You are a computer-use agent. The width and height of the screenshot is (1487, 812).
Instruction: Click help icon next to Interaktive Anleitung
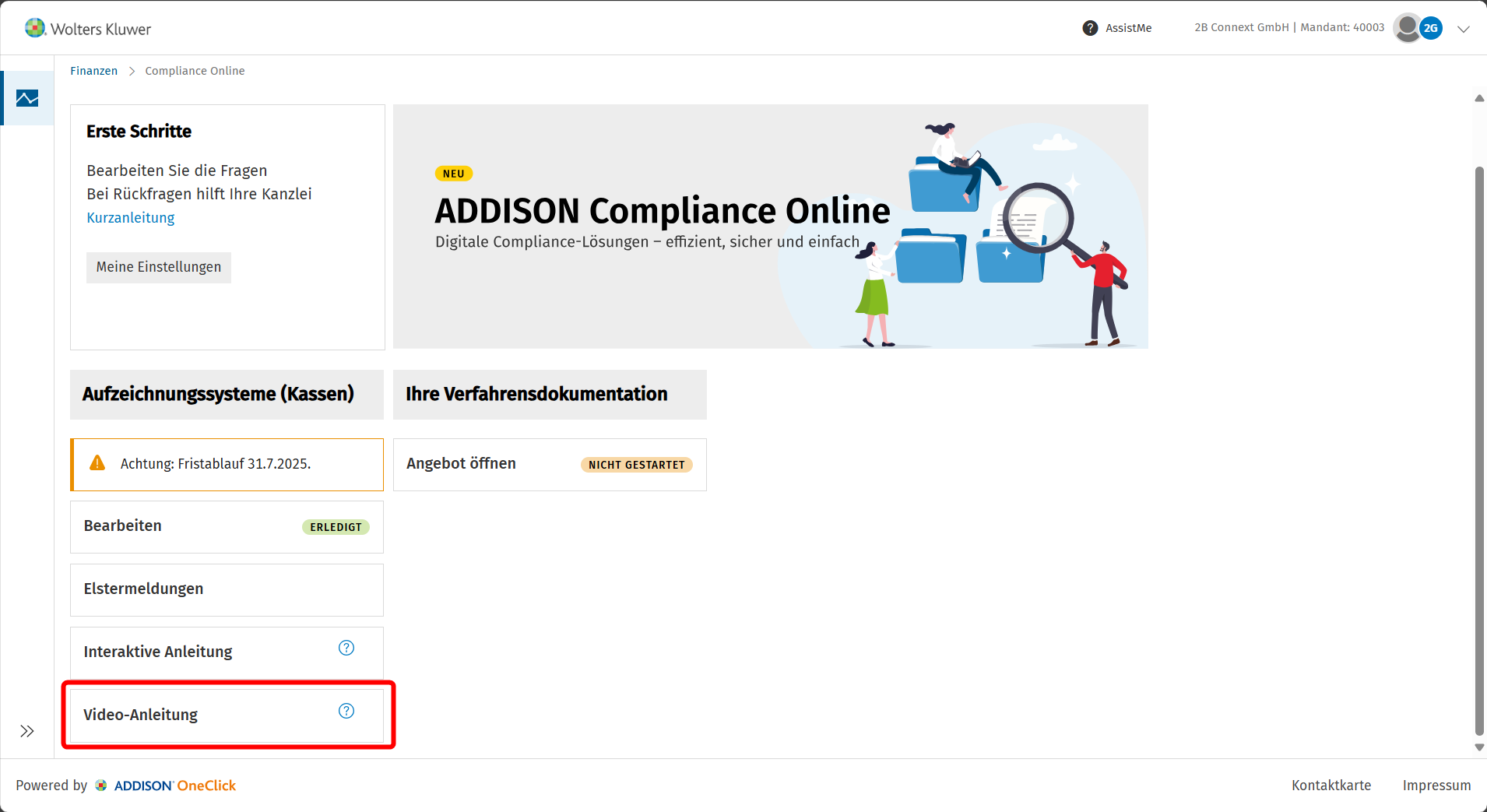coord(346,648)
